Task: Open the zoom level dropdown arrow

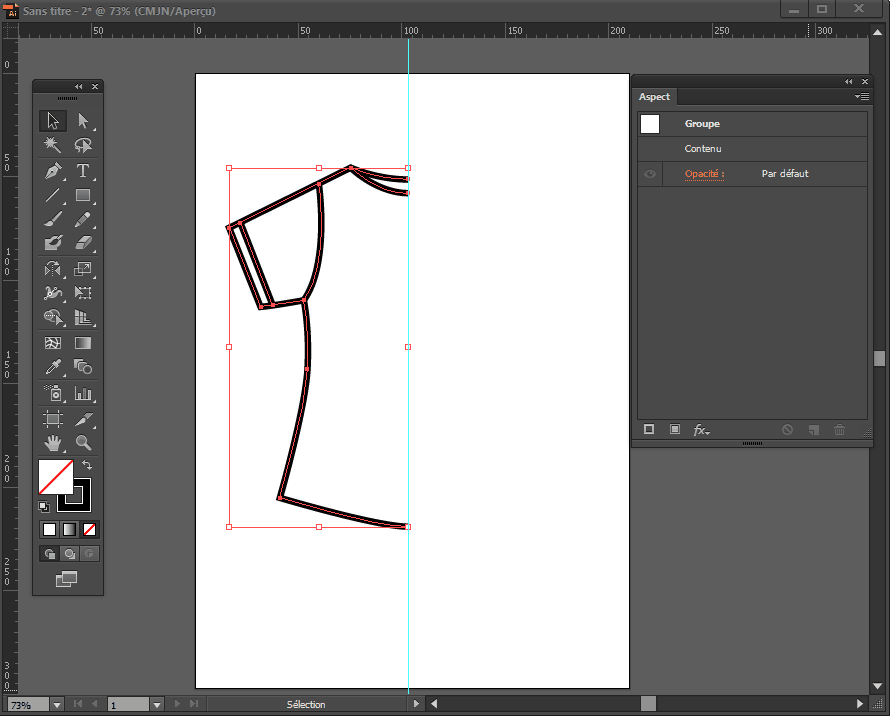Action: [x=57, y=705]
